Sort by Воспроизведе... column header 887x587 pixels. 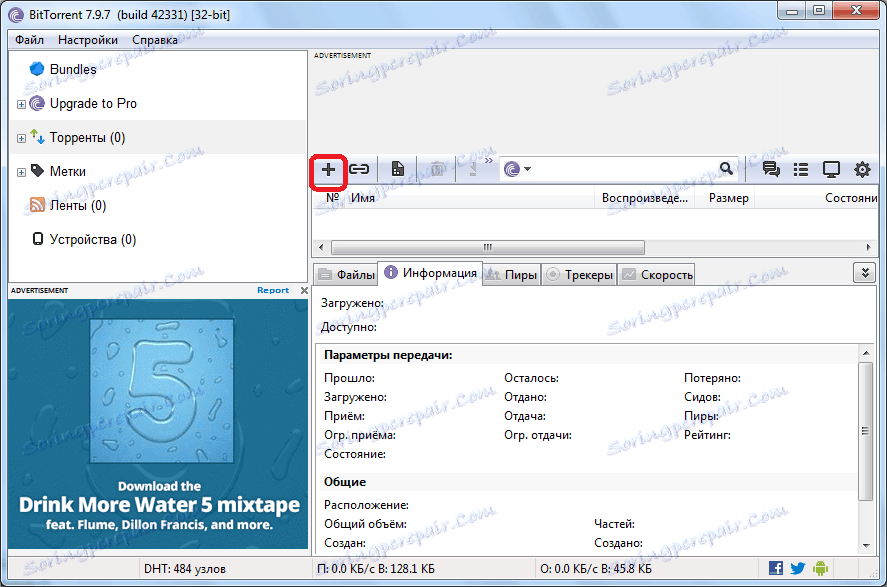coord(645,198)
